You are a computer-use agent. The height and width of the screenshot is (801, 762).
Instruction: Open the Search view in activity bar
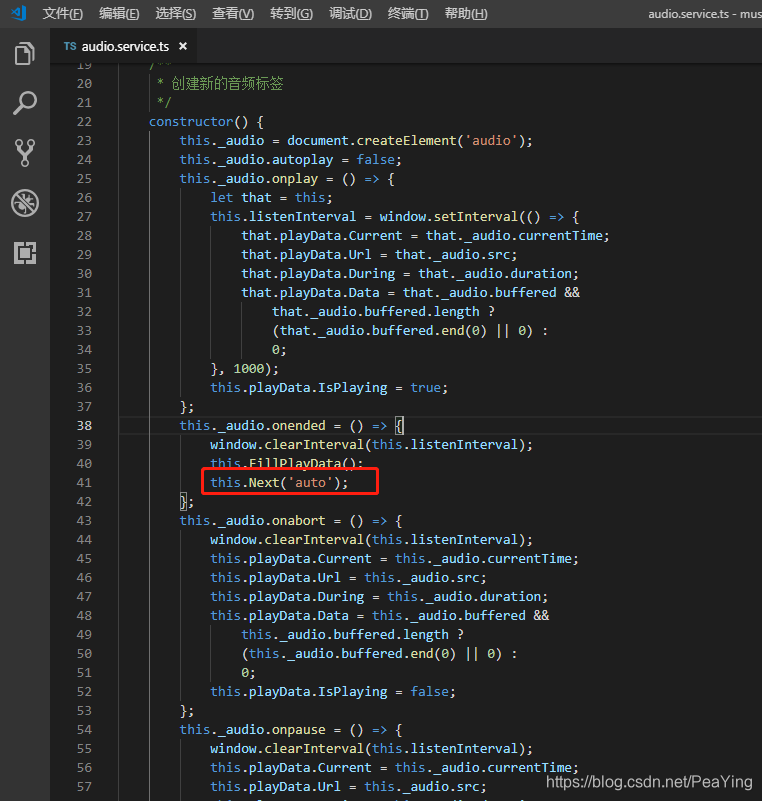coord(25,103)
